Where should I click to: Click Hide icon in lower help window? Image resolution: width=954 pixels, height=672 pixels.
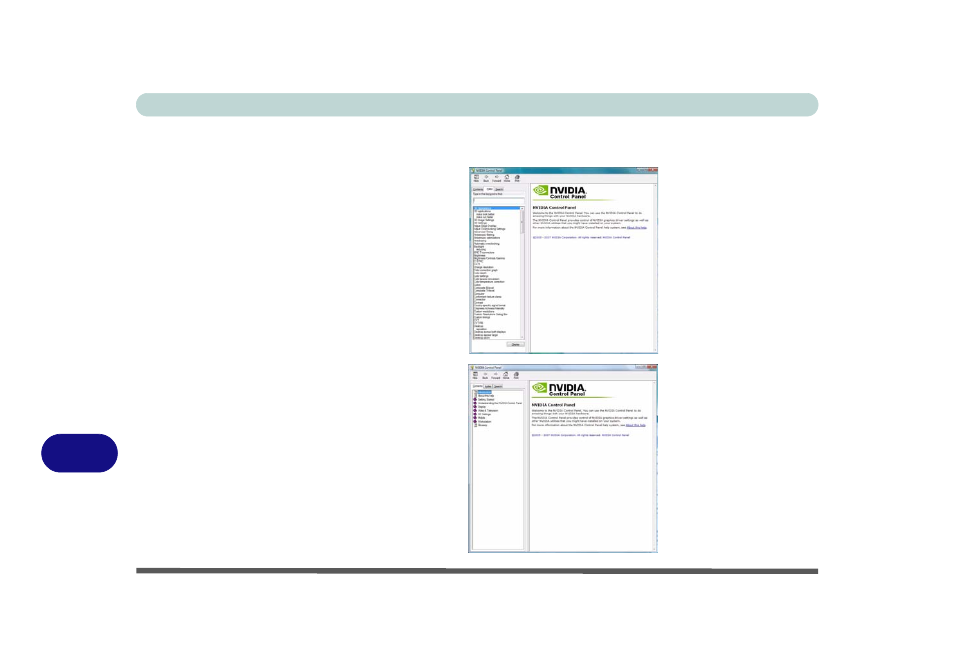tap(475, 375)
